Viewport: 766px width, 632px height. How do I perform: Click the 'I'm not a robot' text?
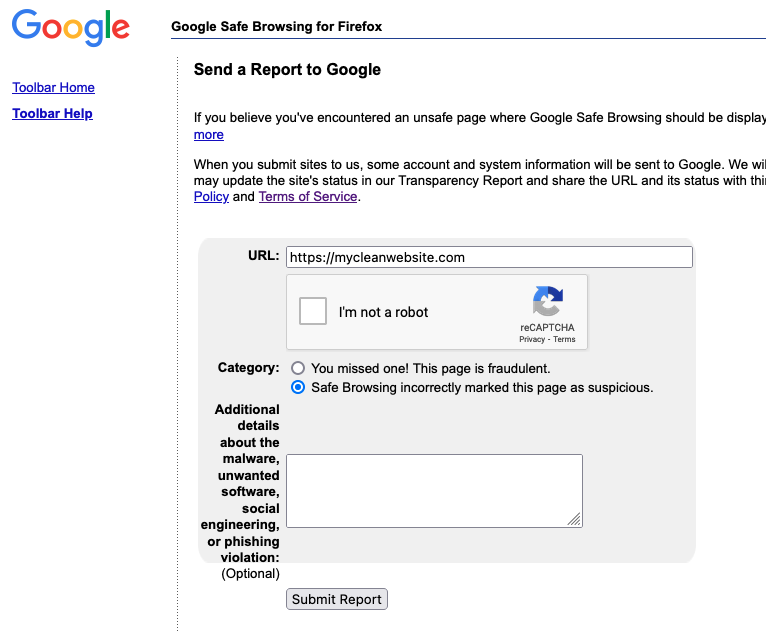point(383,312)
